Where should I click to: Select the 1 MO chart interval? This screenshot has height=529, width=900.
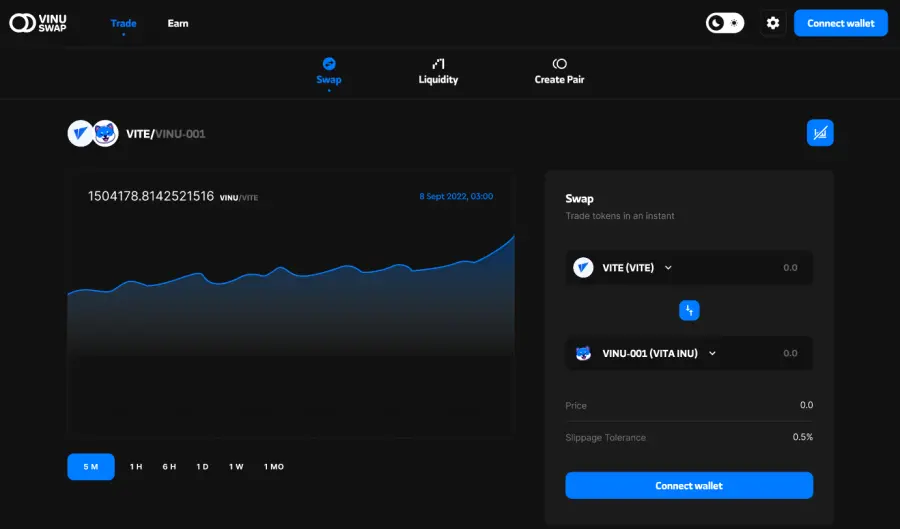pos(274,466)
